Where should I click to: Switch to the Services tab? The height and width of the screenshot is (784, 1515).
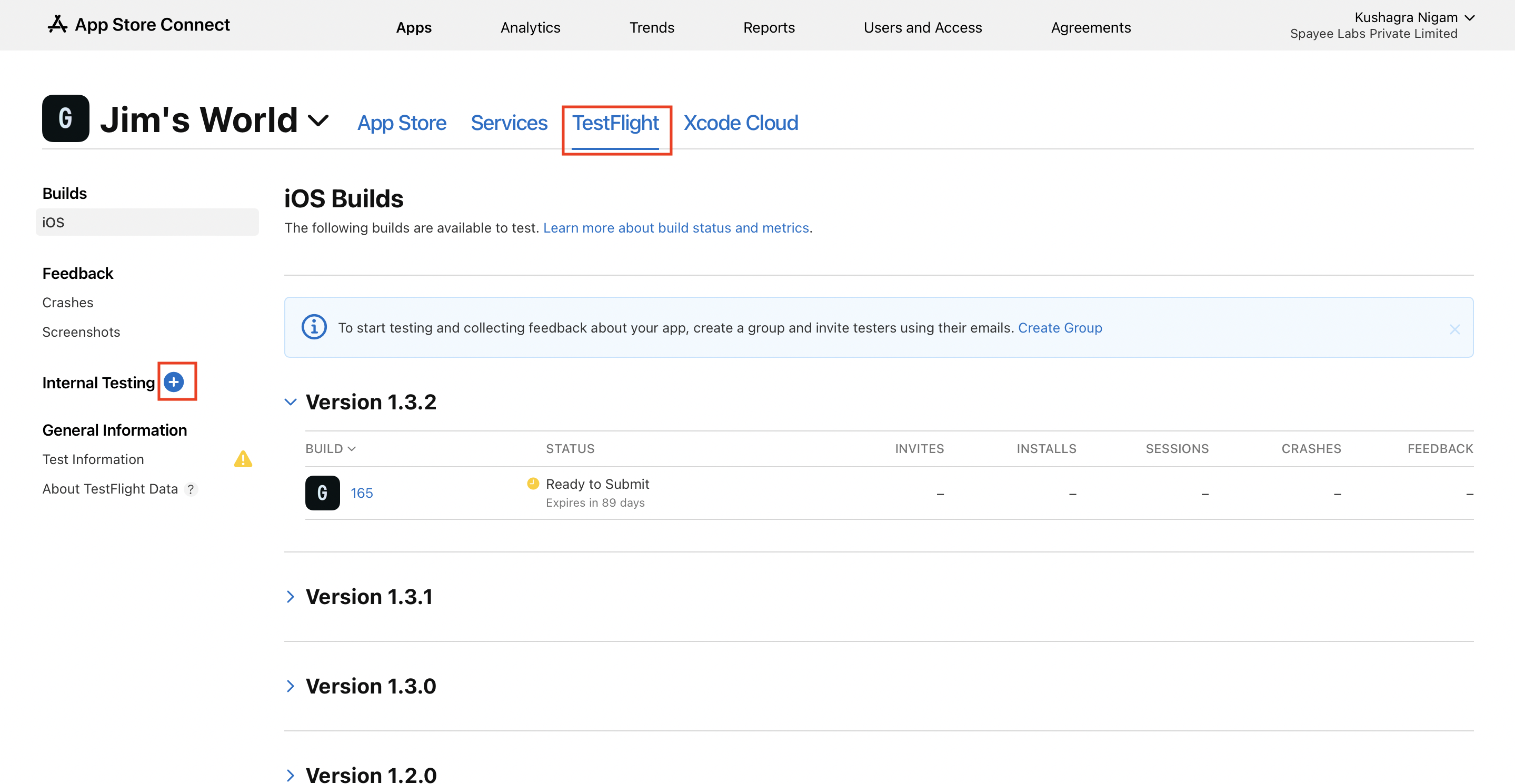click(509, 123)
